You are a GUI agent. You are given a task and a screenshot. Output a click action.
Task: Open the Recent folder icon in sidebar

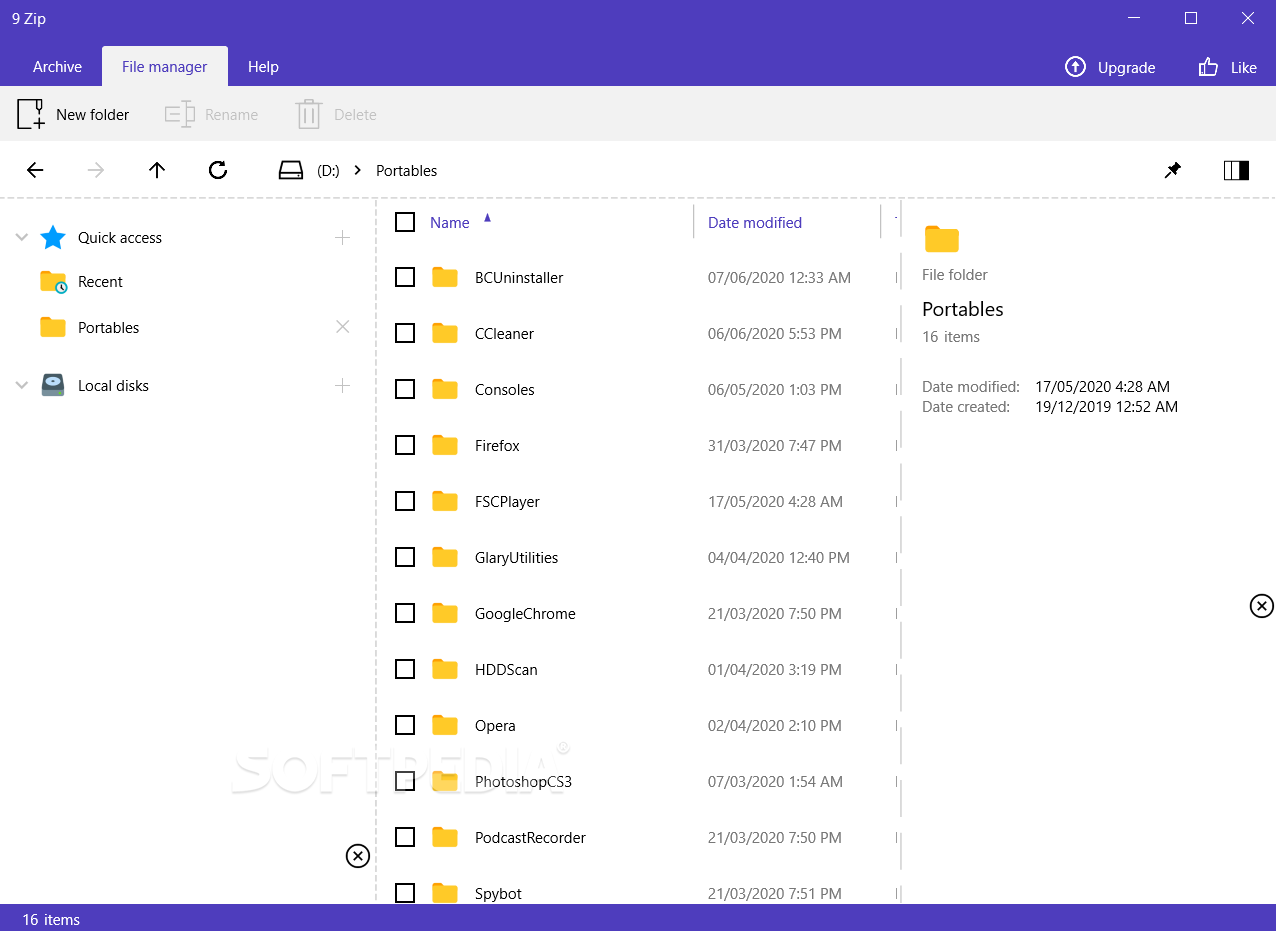point(53,282)
